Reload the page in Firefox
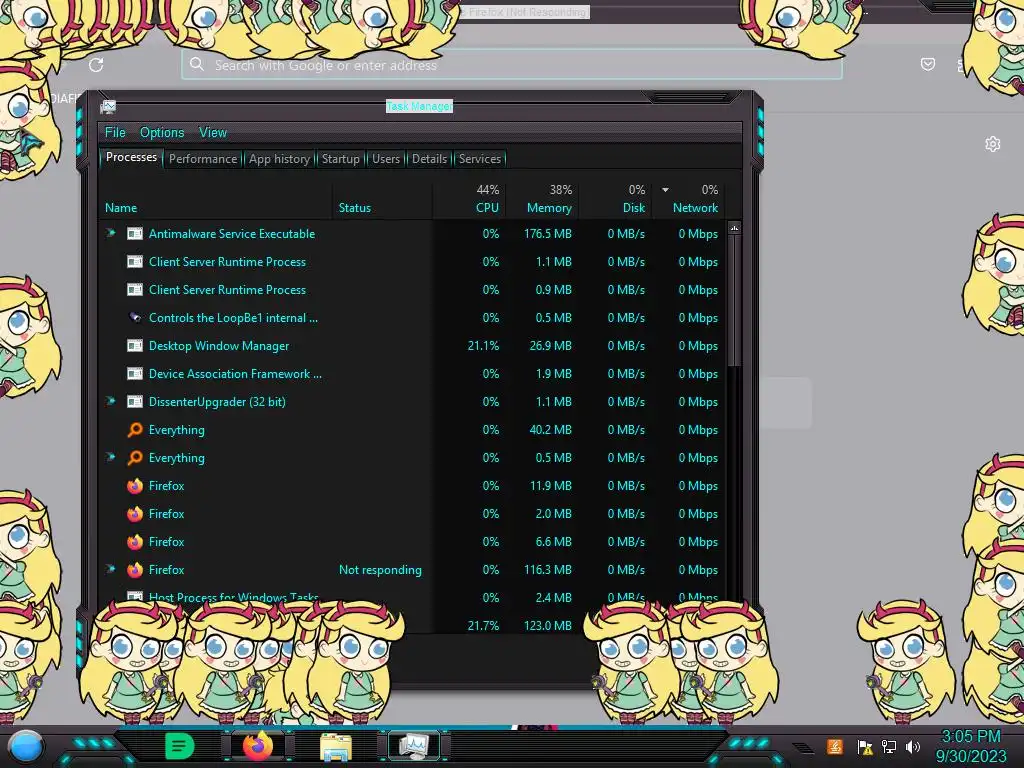Image resolution: width=1024 pixels, height=768 pixels. [x=96, y=65]
